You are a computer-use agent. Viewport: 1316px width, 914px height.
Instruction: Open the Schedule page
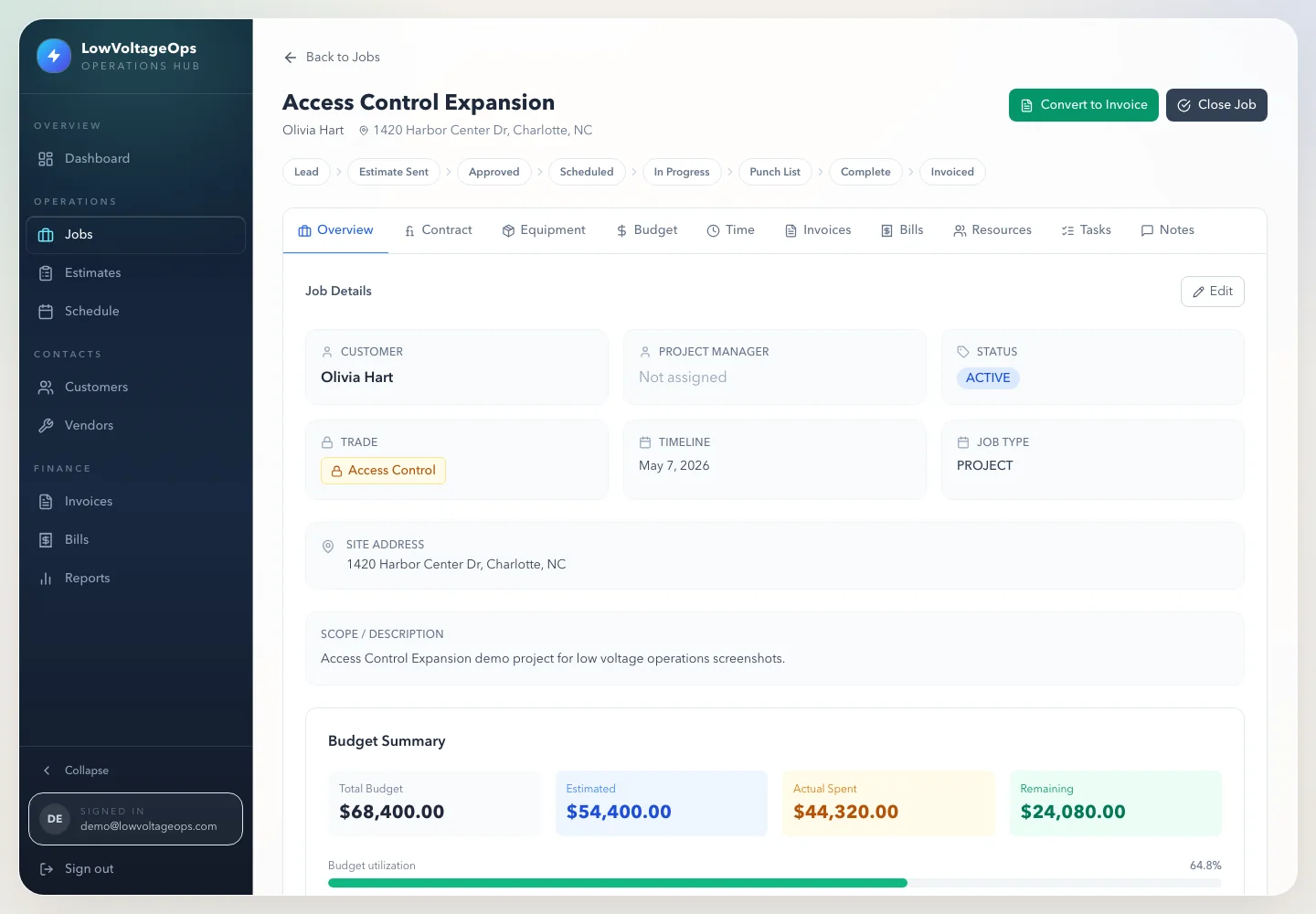[x=135, y=311]
